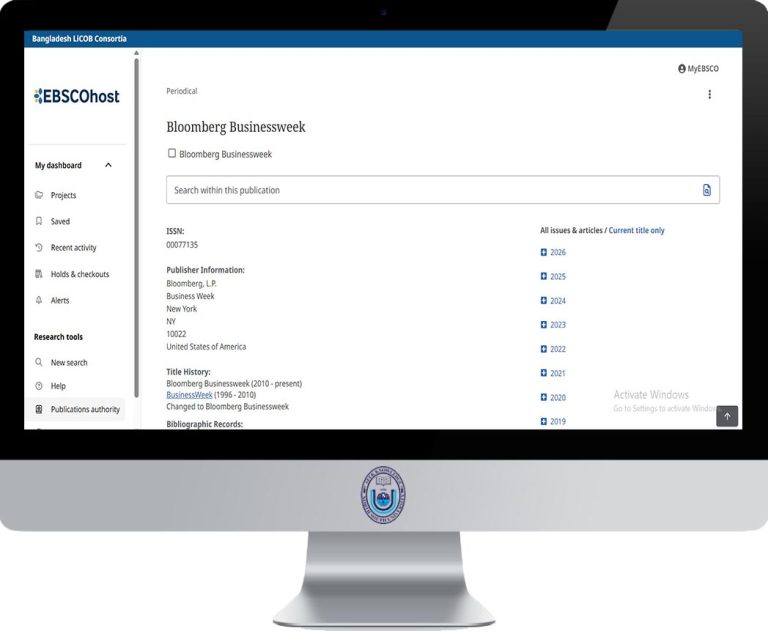This screenshot has width=768, height=642.
Task: Click the Current title only link
Action: coord(636,230)
